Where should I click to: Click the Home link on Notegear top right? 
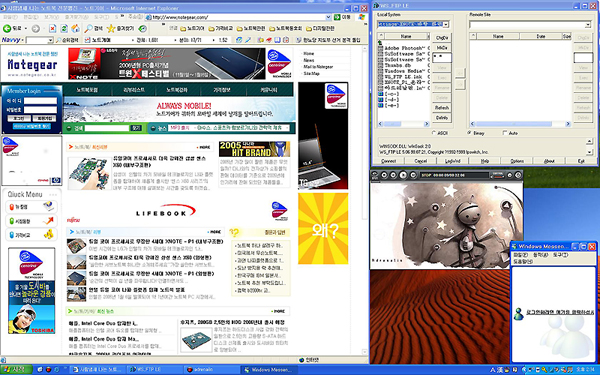tap(309, 54)
